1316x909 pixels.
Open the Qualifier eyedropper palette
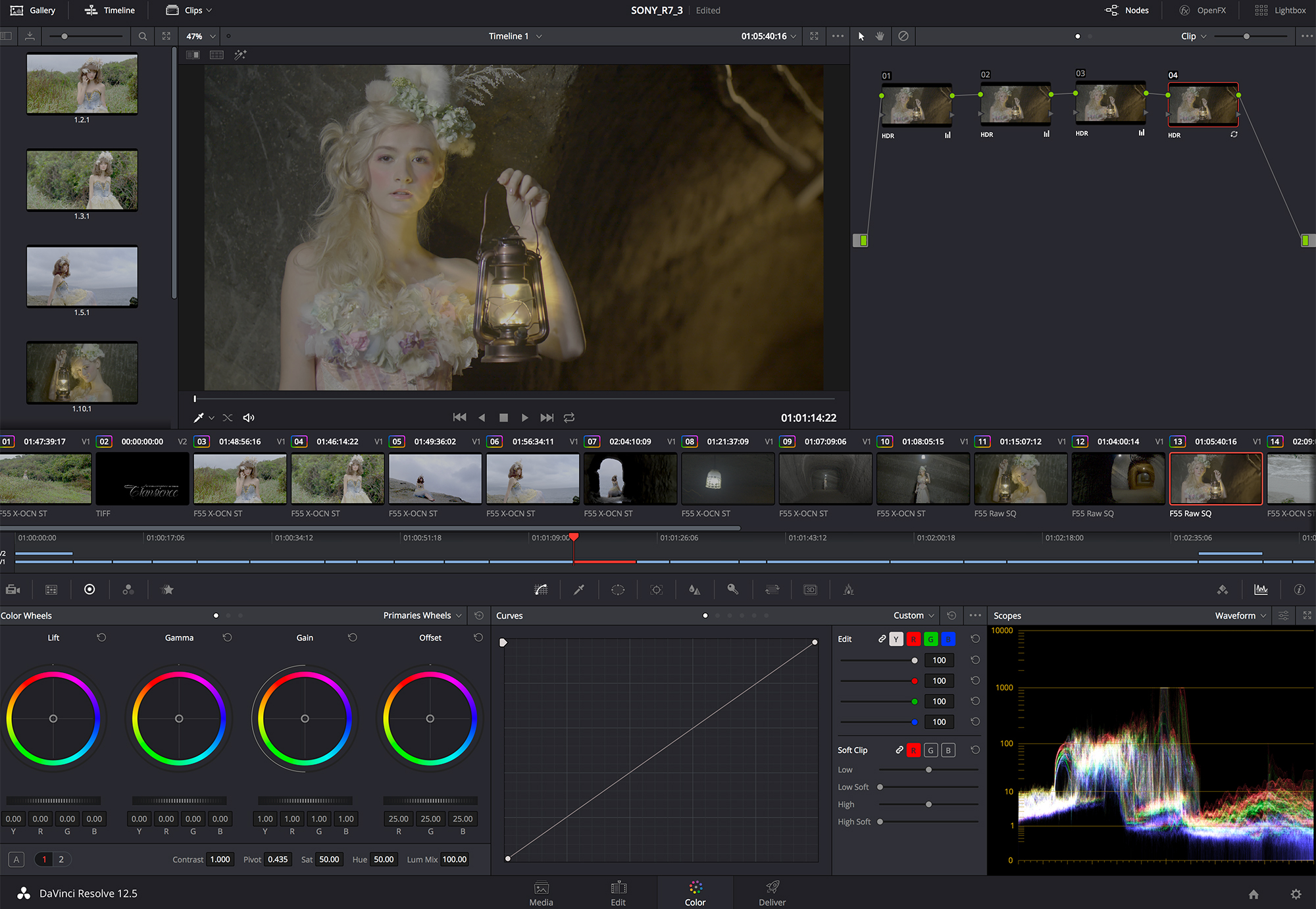579,590
